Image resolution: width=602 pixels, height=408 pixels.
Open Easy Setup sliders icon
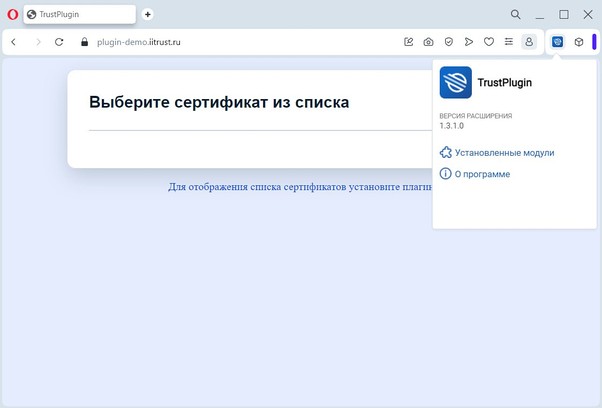pyautogui.click(x=509, y=42)
